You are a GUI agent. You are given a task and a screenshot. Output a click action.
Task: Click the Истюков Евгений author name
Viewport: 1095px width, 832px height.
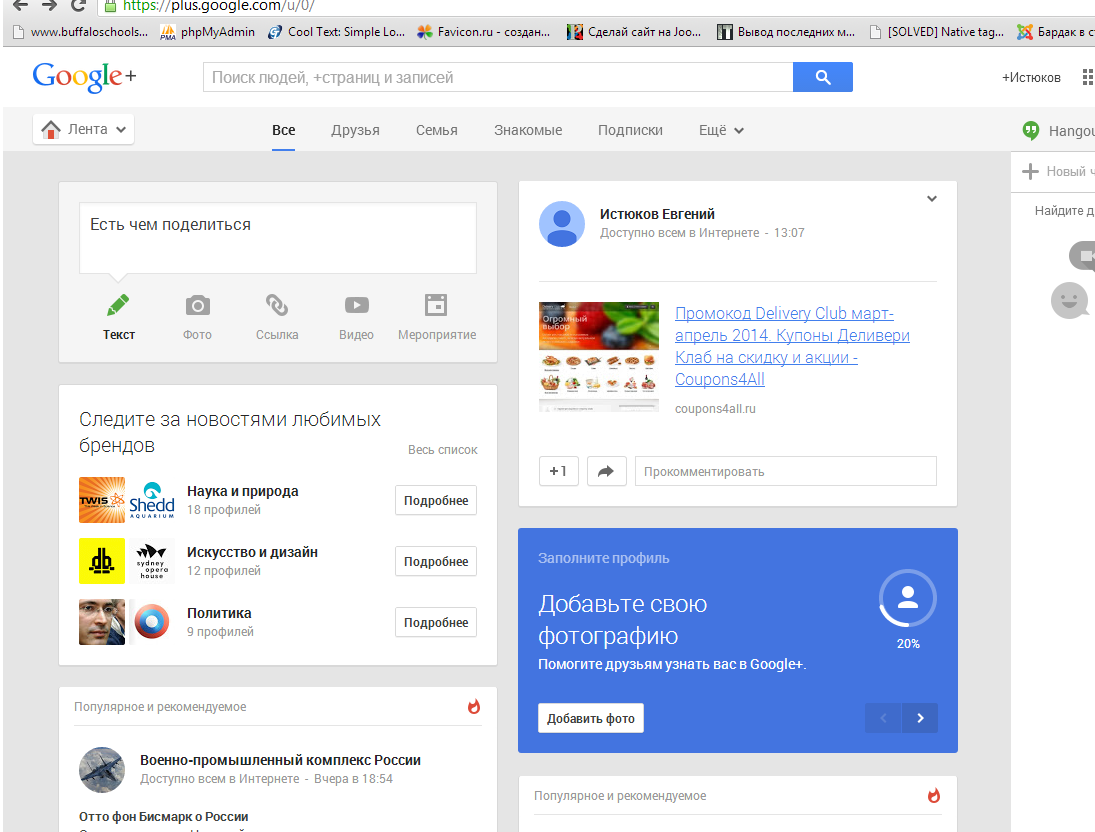pyautogui.click(x=657, y=214)
